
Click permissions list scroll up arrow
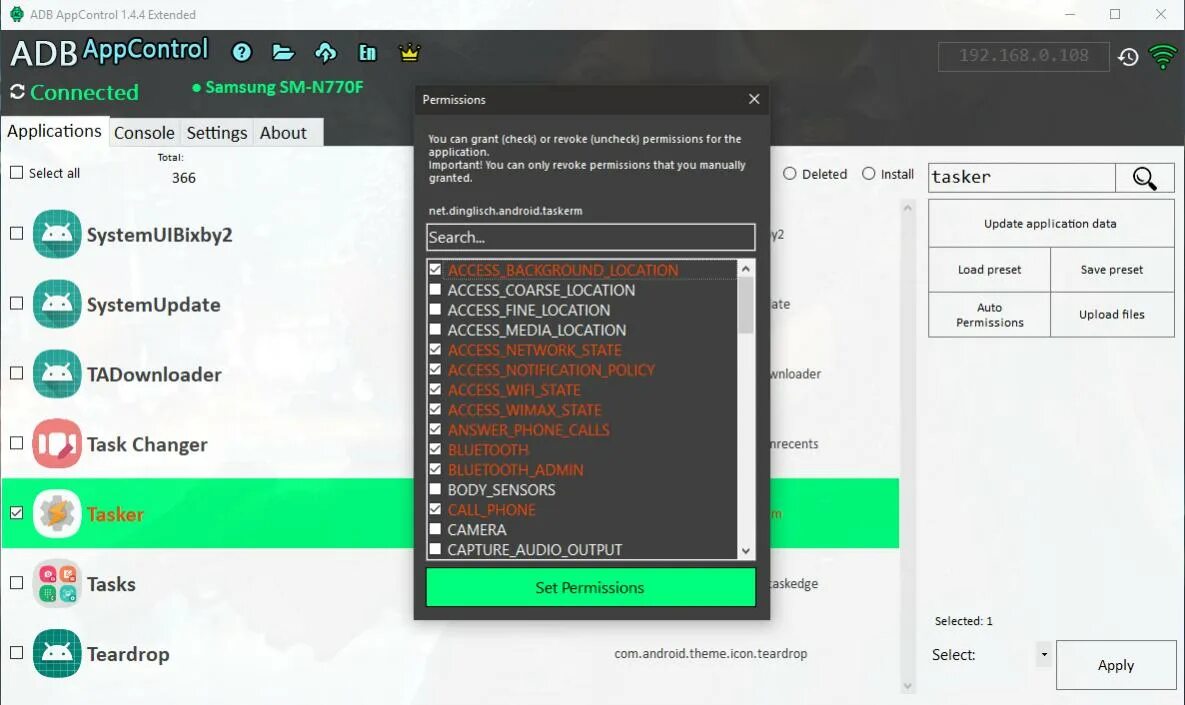point(746,268)
